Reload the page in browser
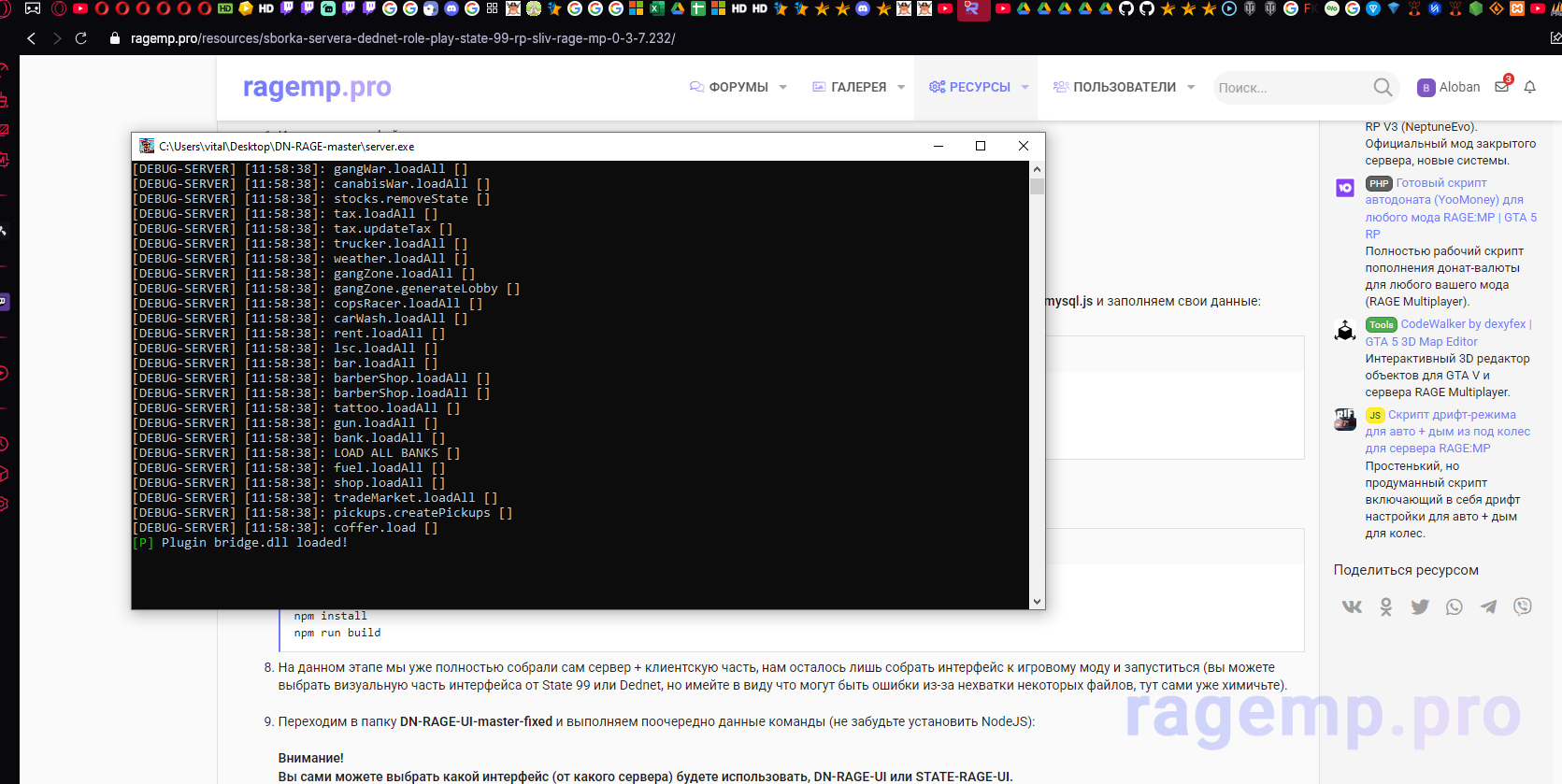Image resolution: width=1562 pixels, height=784 pixels. coord(81,38)
